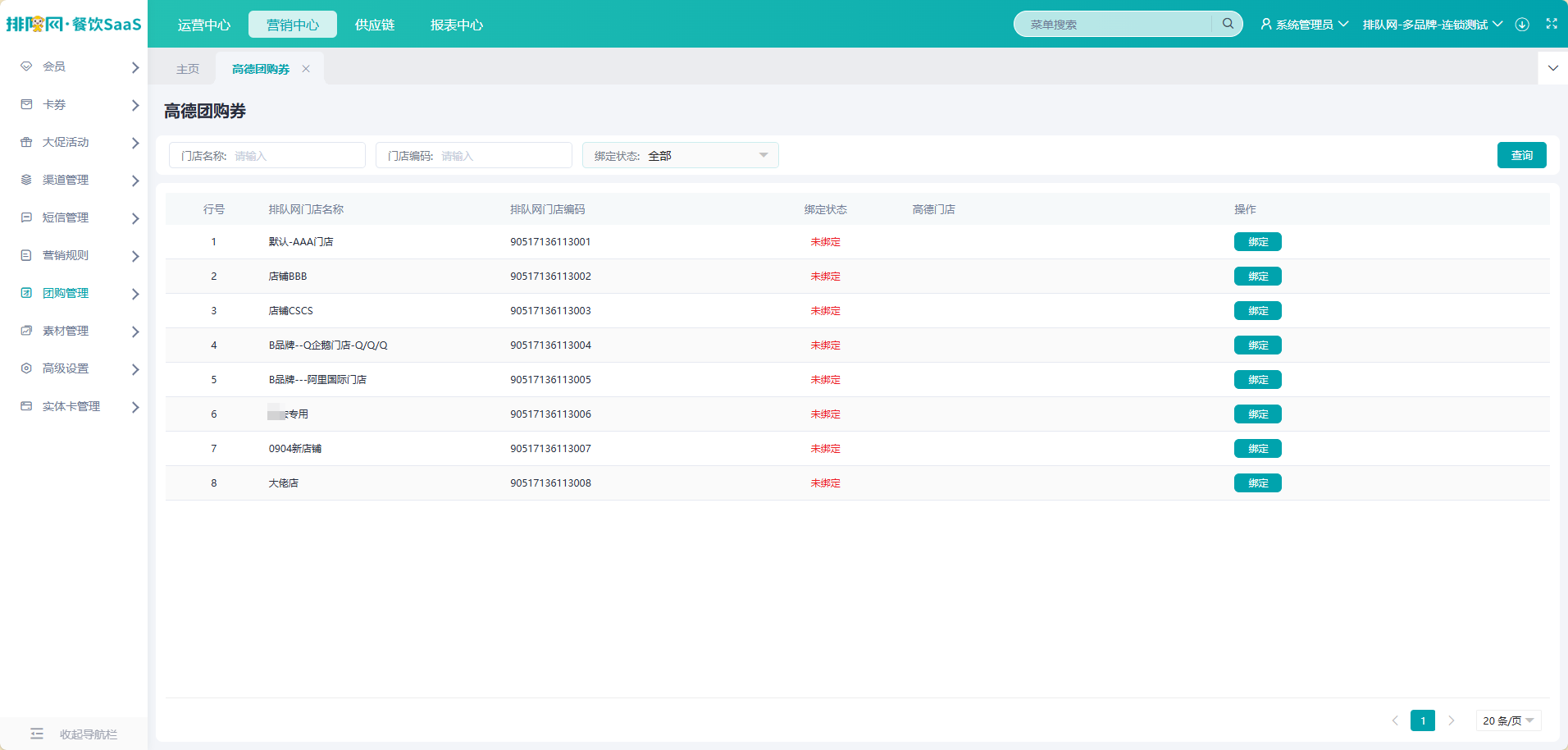Click the 大促活动 gift icon
Image resolution: width=1568 pixels, height=750 pixels.
[26, 142]
